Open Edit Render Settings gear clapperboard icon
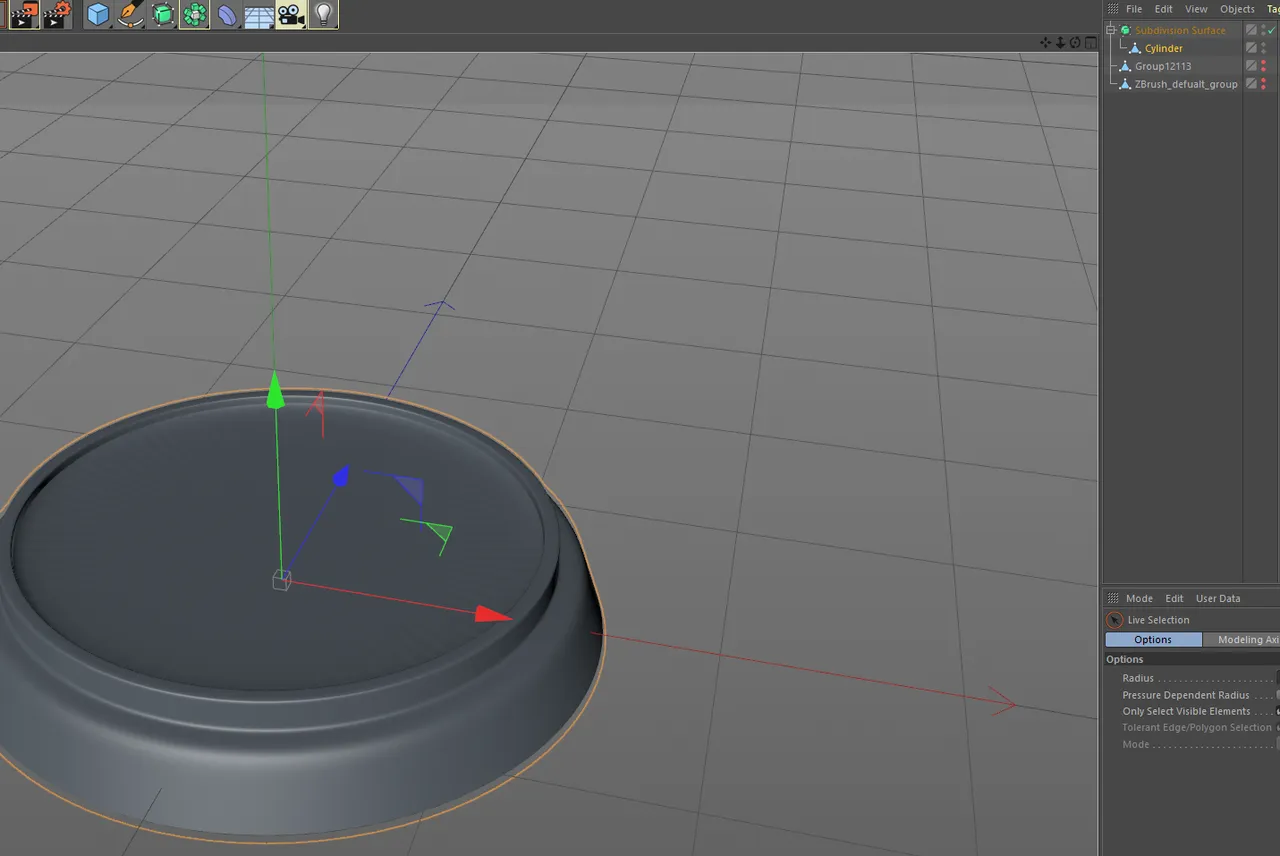 (x=57, y=14)
